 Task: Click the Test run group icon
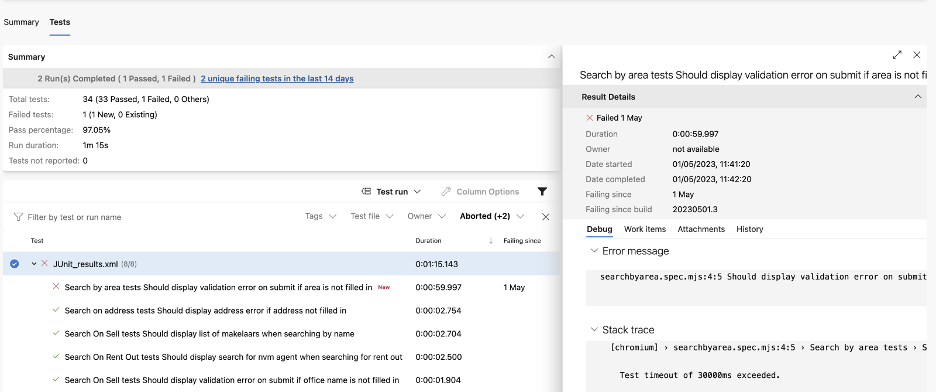pyautogui.click(x=367, y=192)
